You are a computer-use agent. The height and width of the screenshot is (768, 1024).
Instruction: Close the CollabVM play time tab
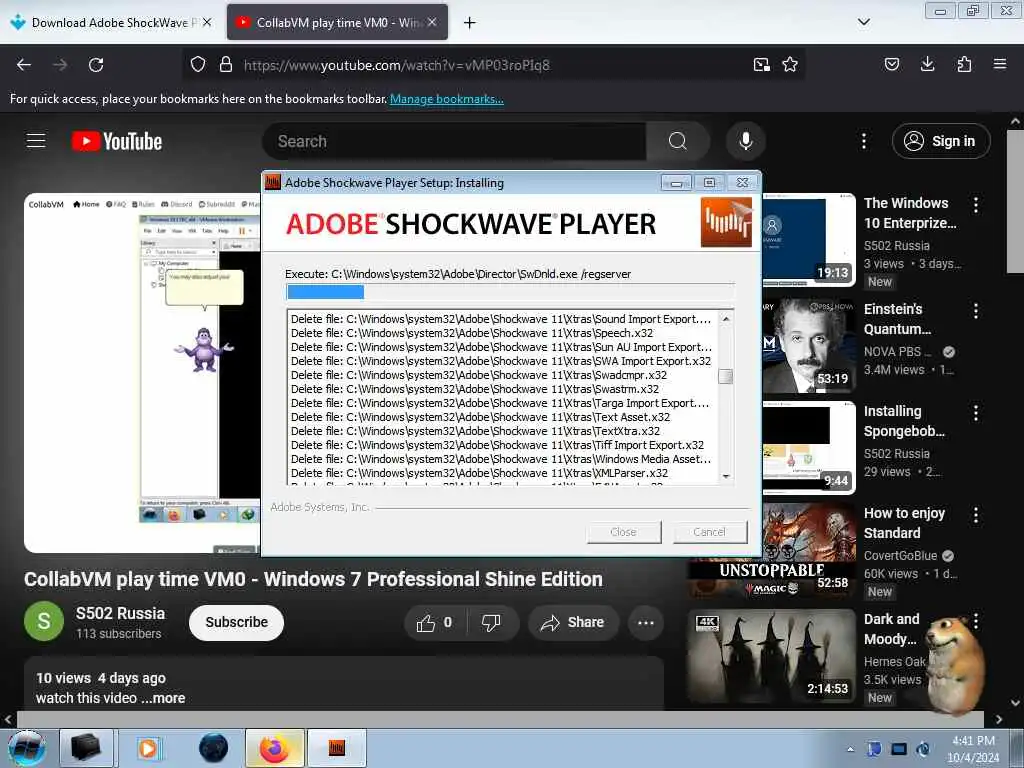coord(432,22)
